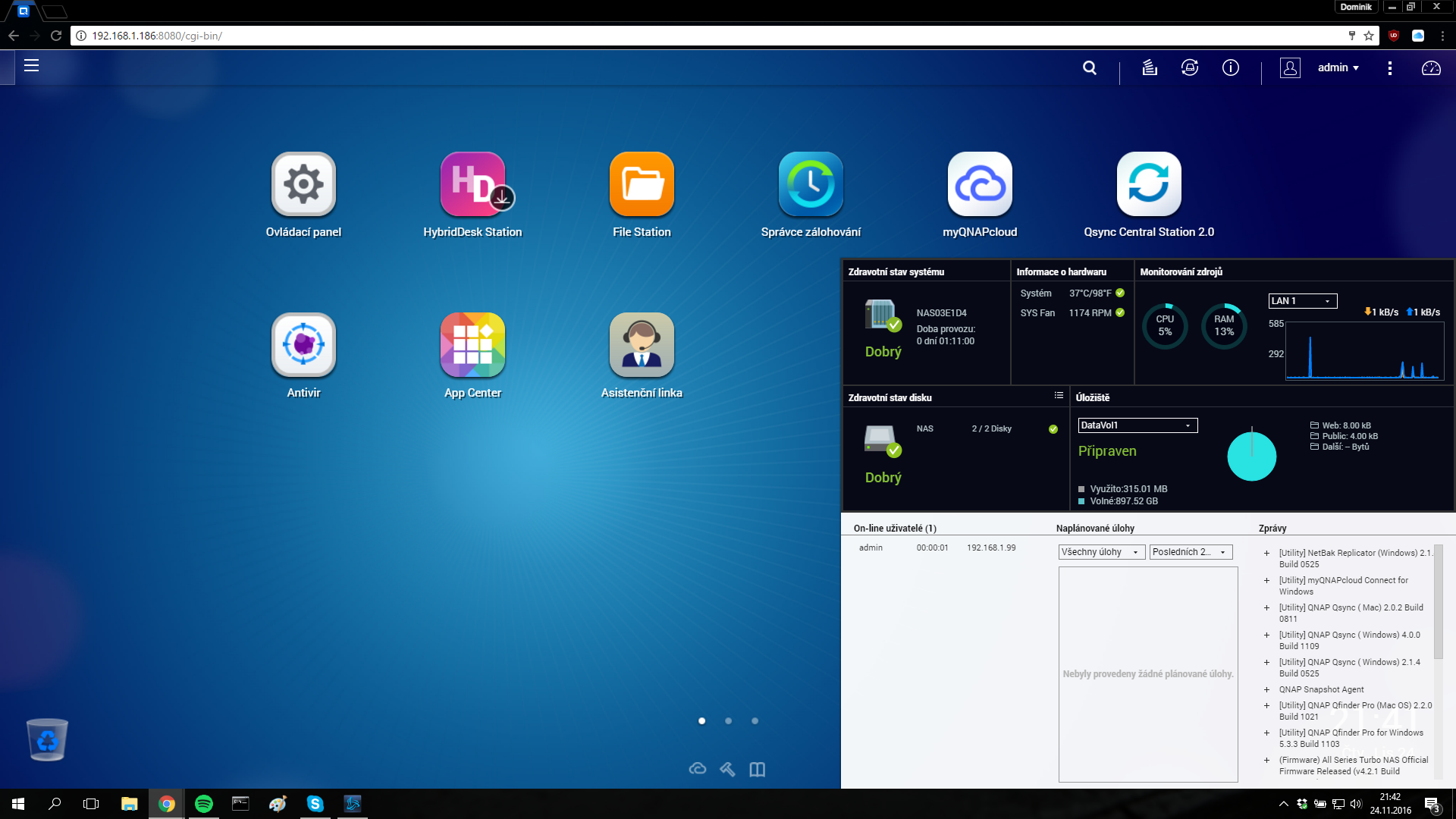Launch HybridDesk Station

(x=472, y=184)
